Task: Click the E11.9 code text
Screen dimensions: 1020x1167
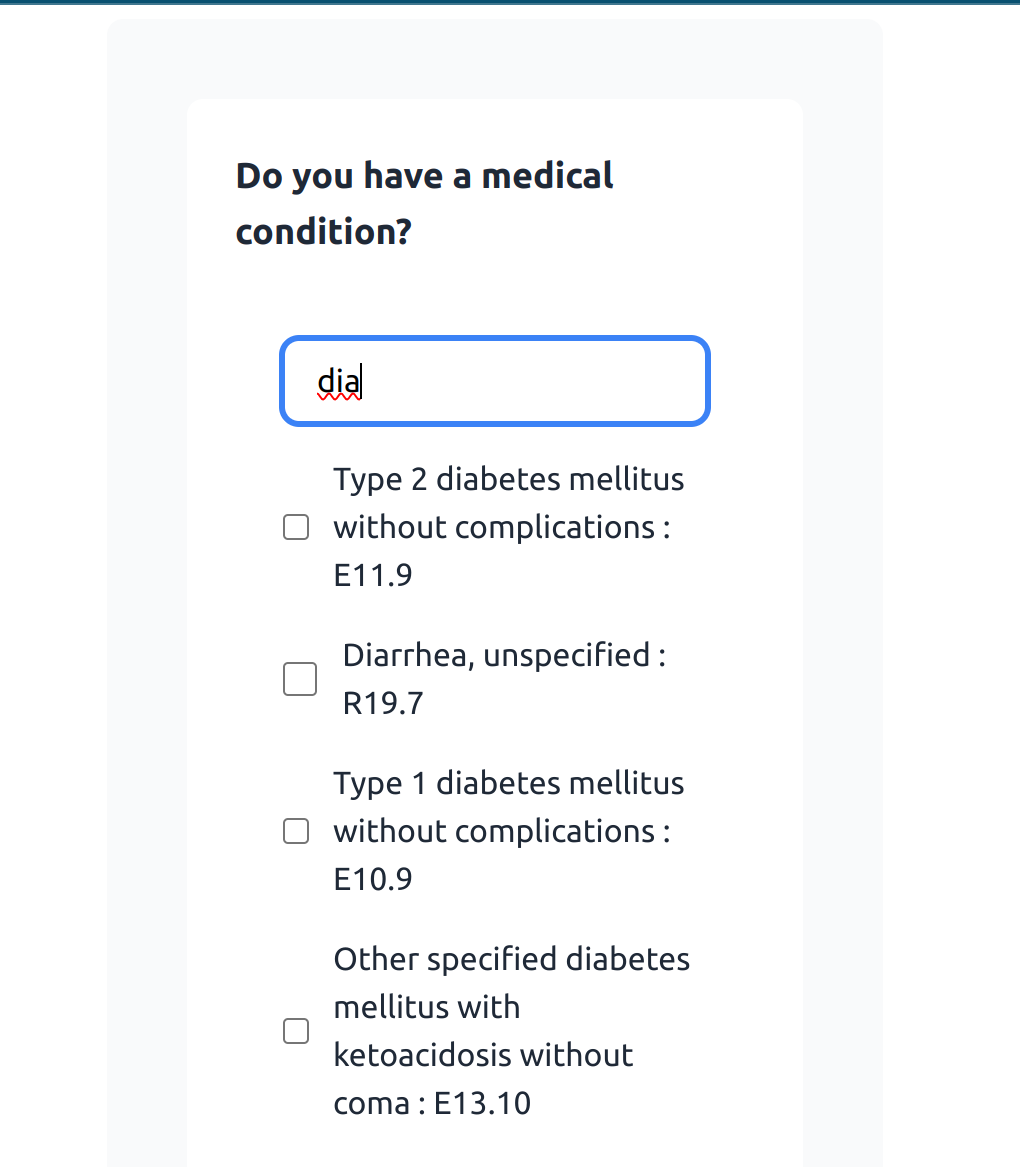Action: pos(372,575)
